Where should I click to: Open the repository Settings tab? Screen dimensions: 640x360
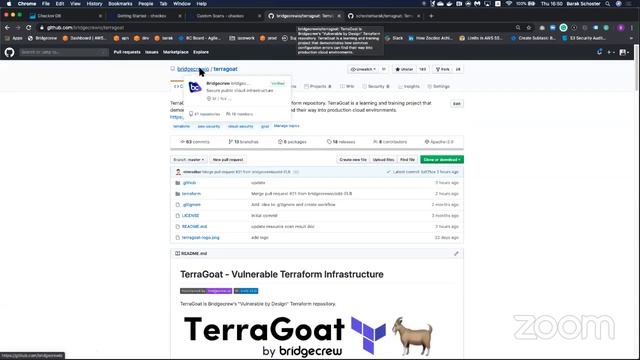click(438, 87)
